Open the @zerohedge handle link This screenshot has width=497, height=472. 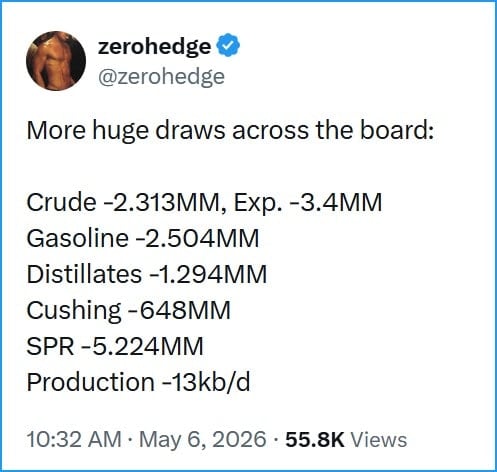(x=161, y=77)
